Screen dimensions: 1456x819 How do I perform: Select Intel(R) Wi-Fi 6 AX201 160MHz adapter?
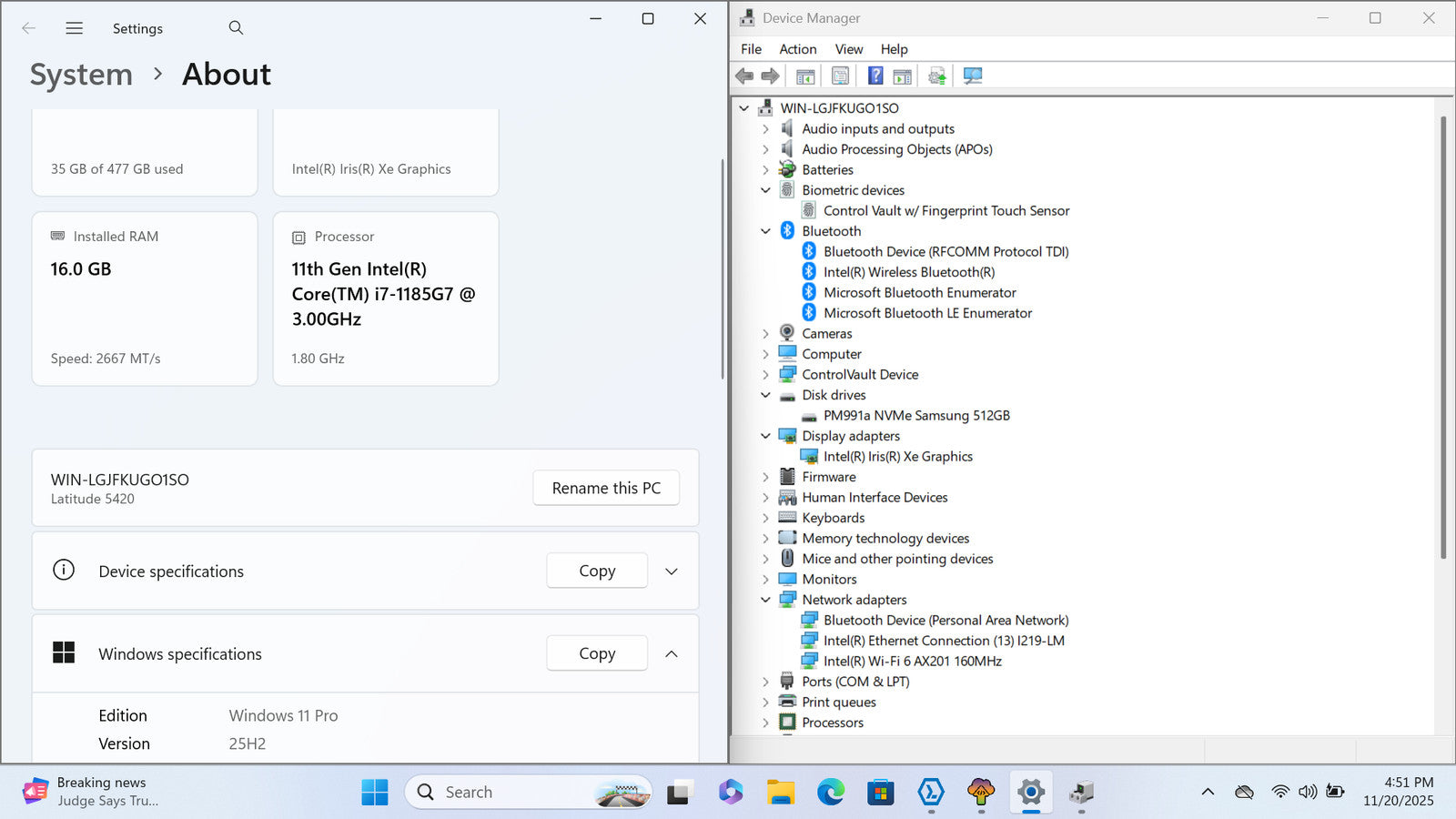[x=912, y=662]
